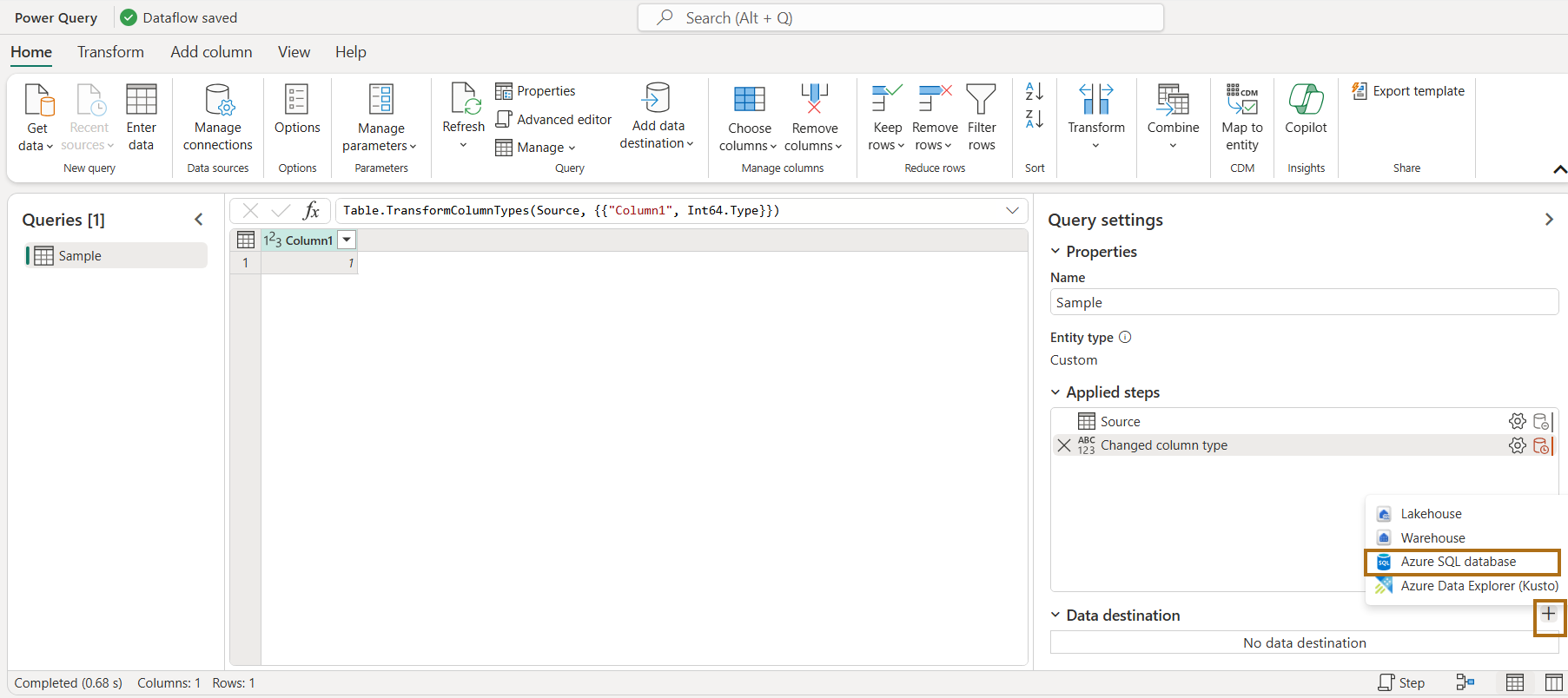Open query Properties
Image resolution: width=1568 pixels, height=698 pixels.
tap(535, 91)
